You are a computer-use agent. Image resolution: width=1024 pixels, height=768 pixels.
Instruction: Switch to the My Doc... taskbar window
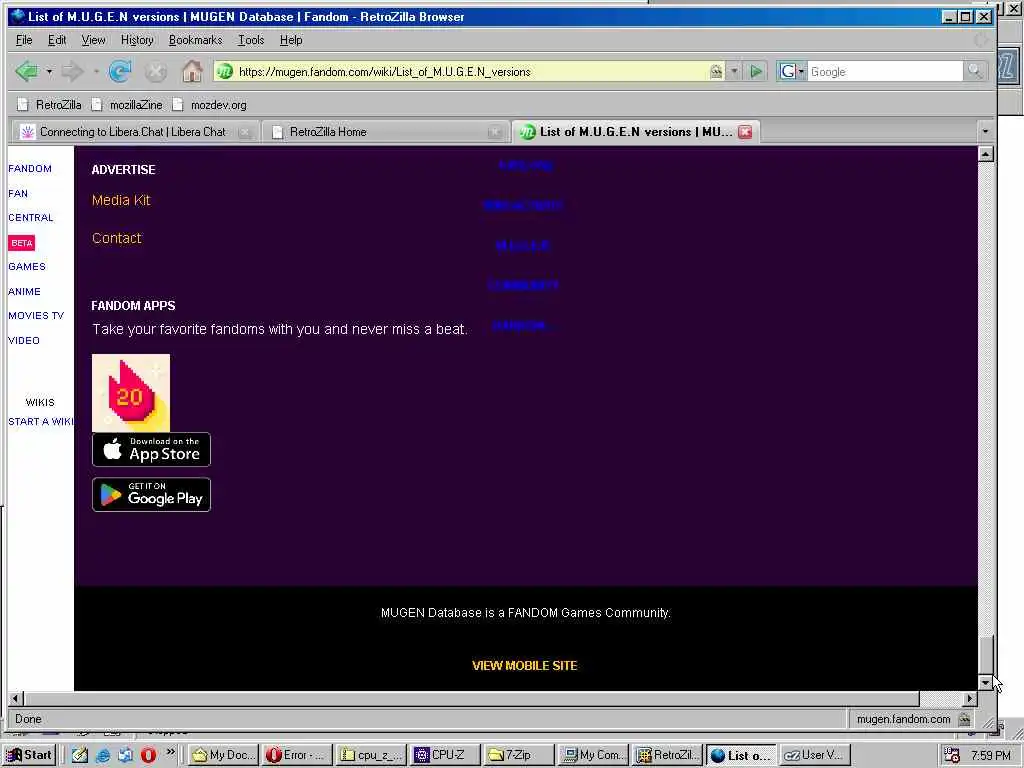(224, 755)
